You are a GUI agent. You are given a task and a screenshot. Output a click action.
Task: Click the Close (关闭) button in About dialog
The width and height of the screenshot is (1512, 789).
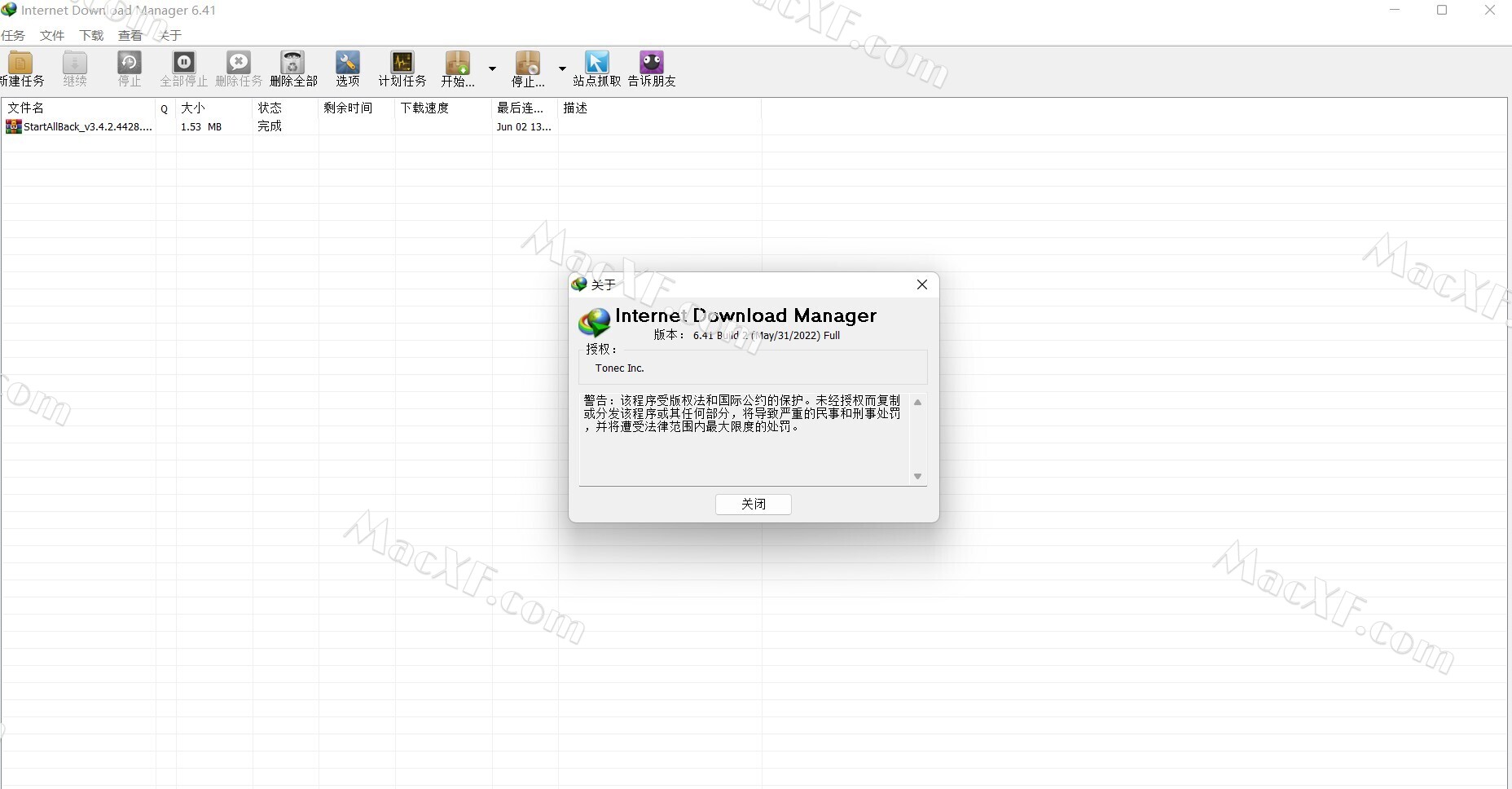(x=754, y=505)
